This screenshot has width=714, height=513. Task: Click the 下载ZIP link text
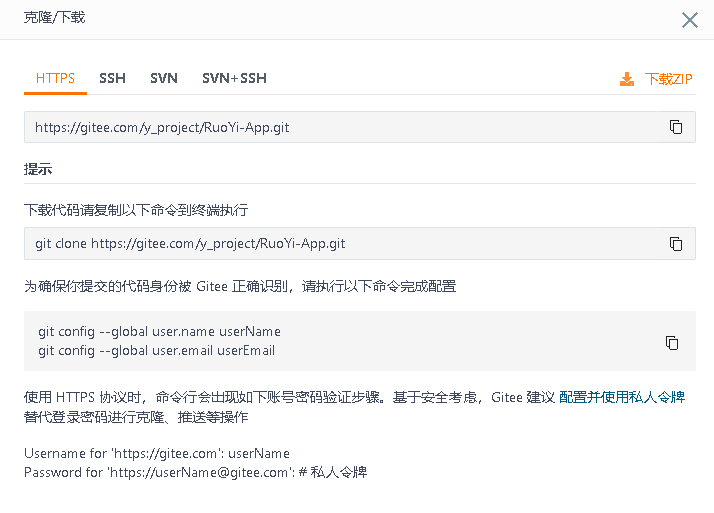pyautogui.click(x=668, y=79)
